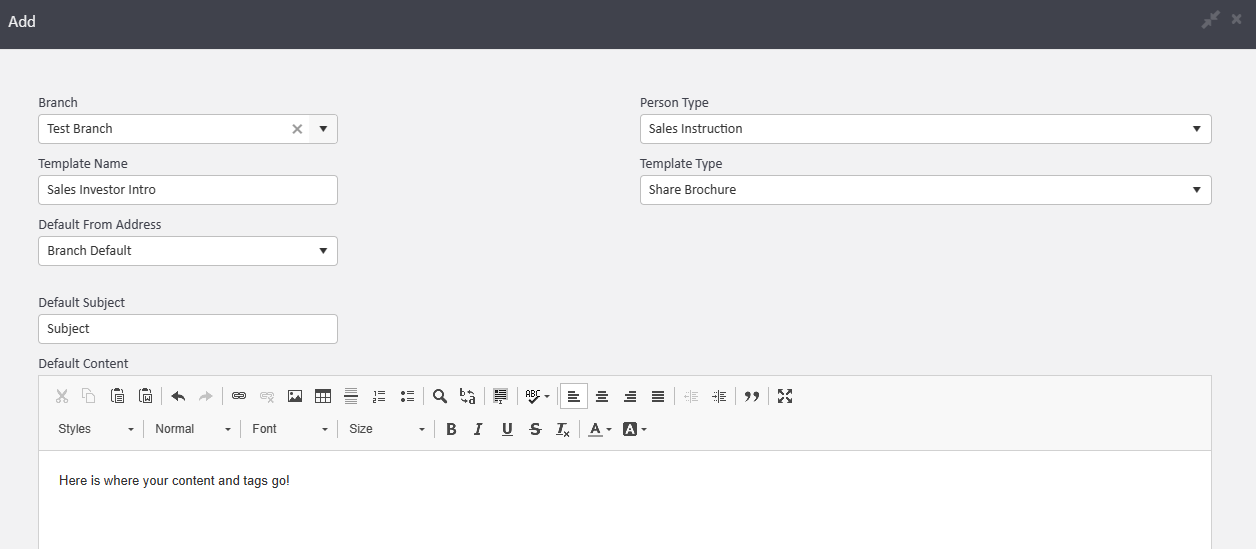Toggle center text alignment
1256x549 pixels.
602,396
